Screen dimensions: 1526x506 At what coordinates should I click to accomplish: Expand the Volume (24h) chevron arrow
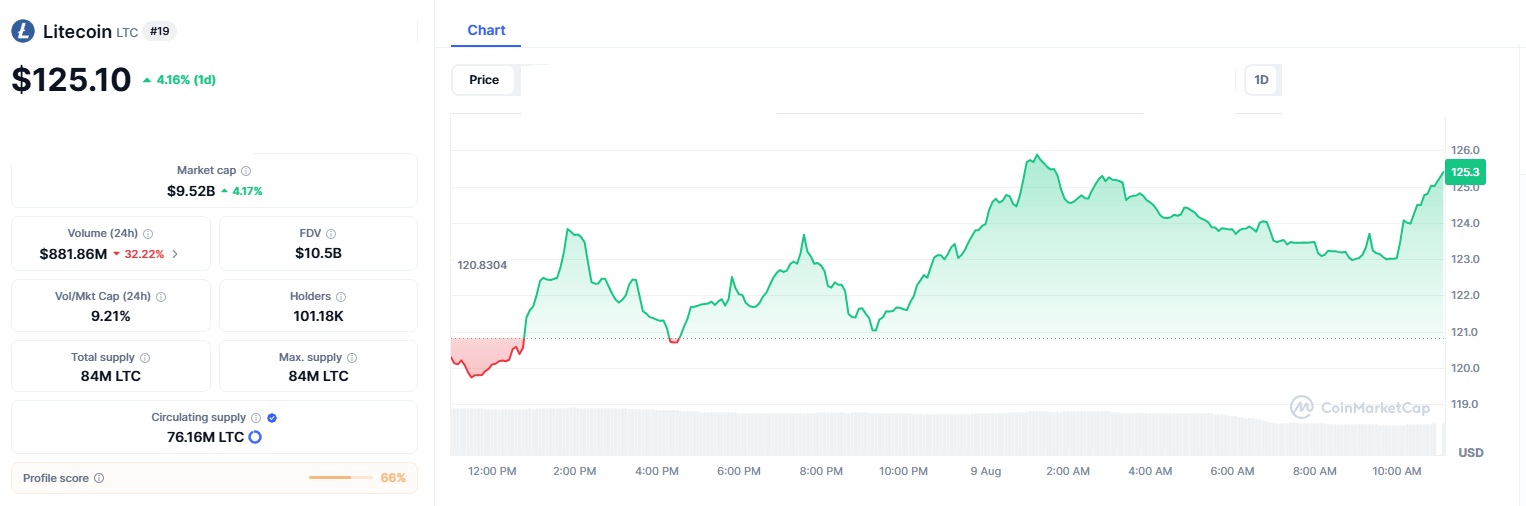[176, 254]
